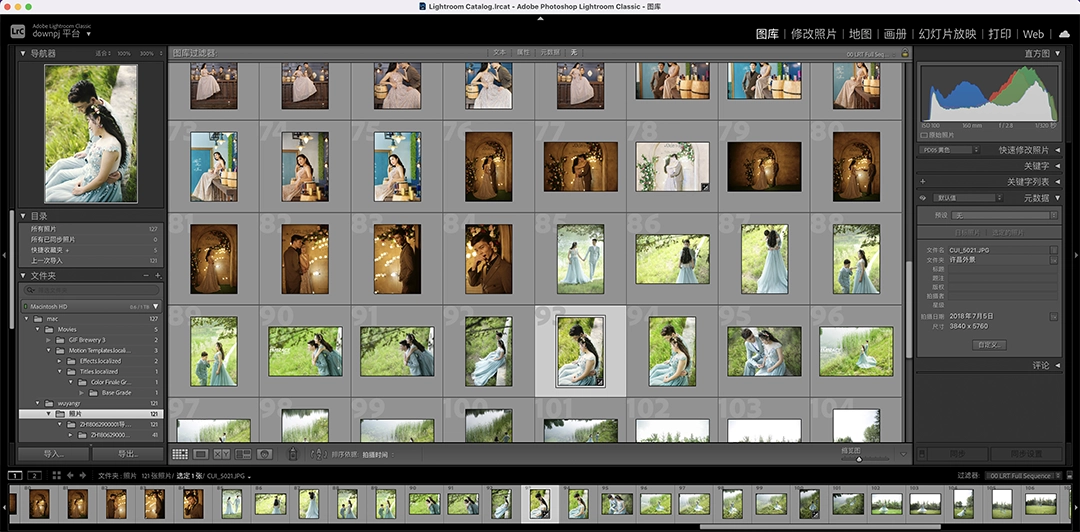
Task: Click the Import button
Action: click(x=53, y=454)
